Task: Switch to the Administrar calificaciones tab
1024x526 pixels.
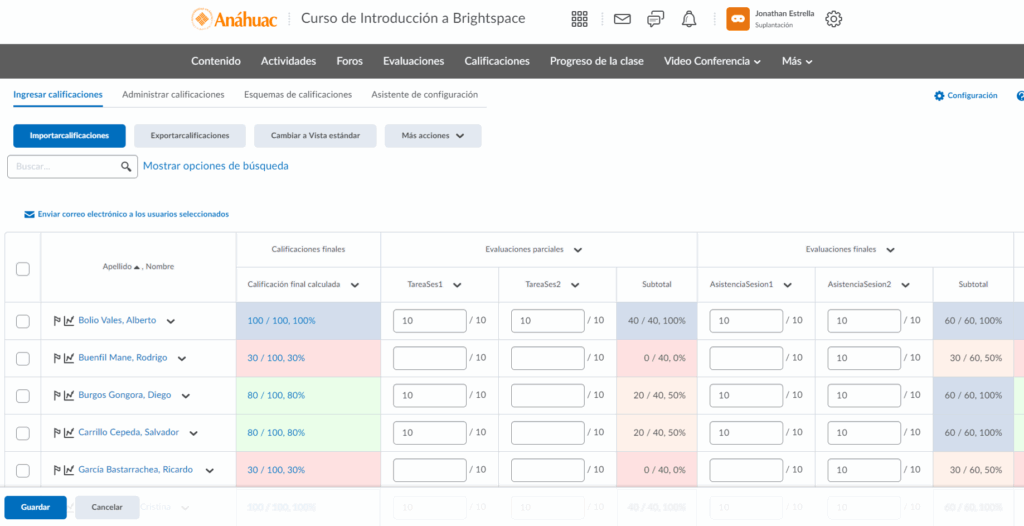Action: [x=173, y=95]
